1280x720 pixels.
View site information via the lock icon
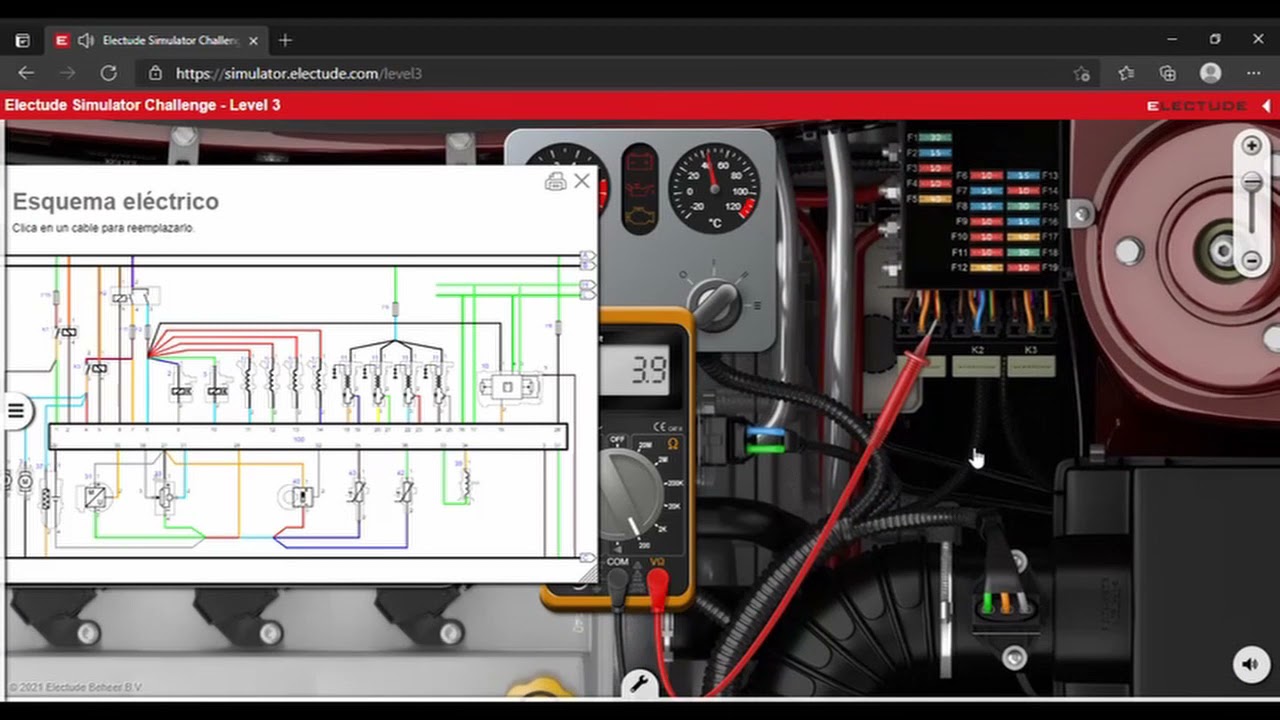click(x=155, y=73)
